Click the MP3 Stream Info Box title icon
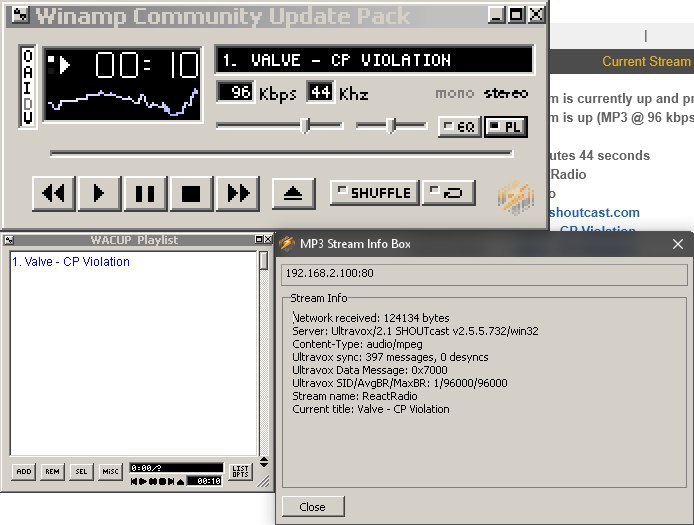694x525 pixels. click(x=286, y=244)
